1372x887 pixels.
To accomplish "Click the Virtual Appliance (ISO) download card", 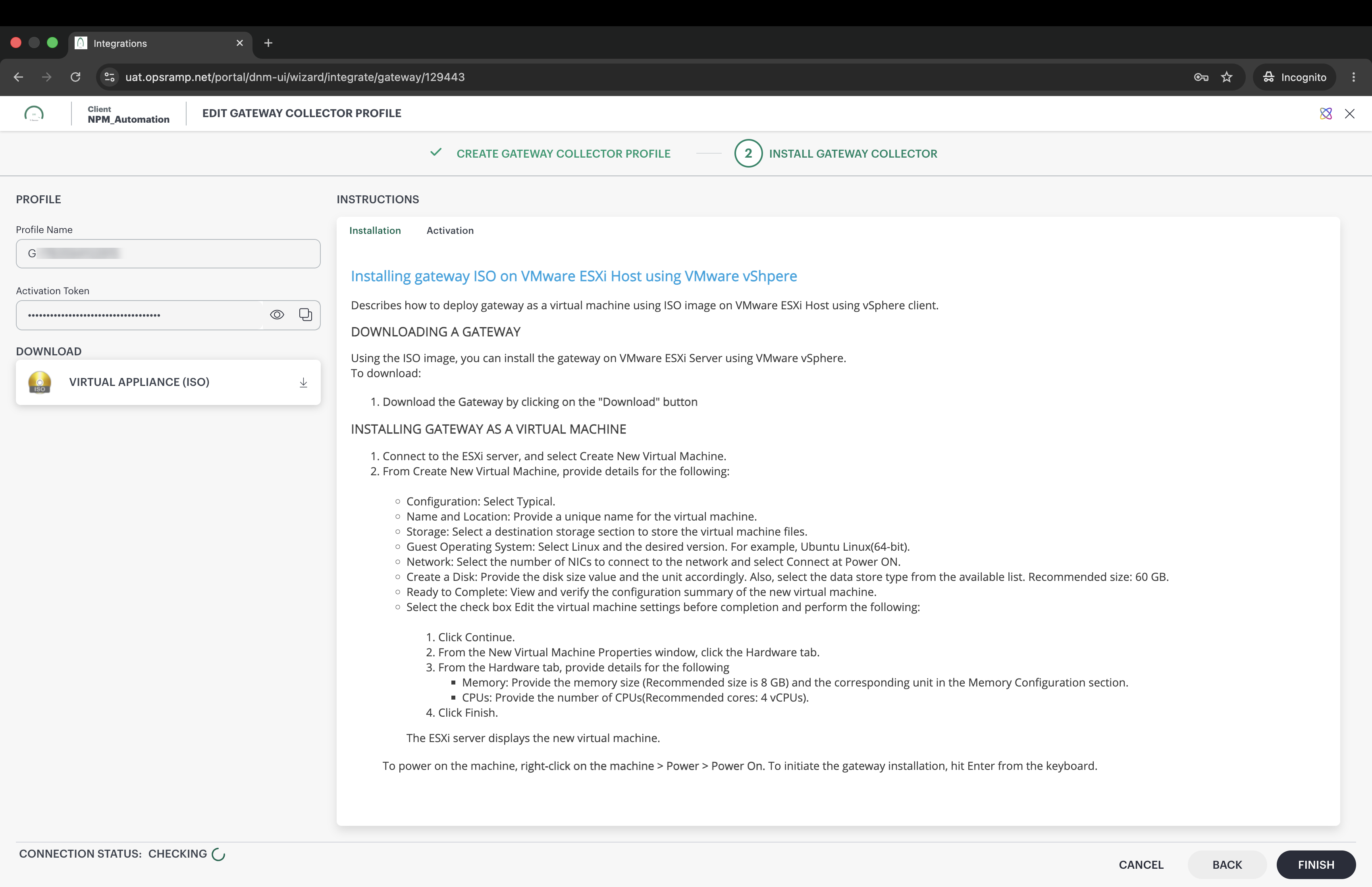I will pos(168,382).
